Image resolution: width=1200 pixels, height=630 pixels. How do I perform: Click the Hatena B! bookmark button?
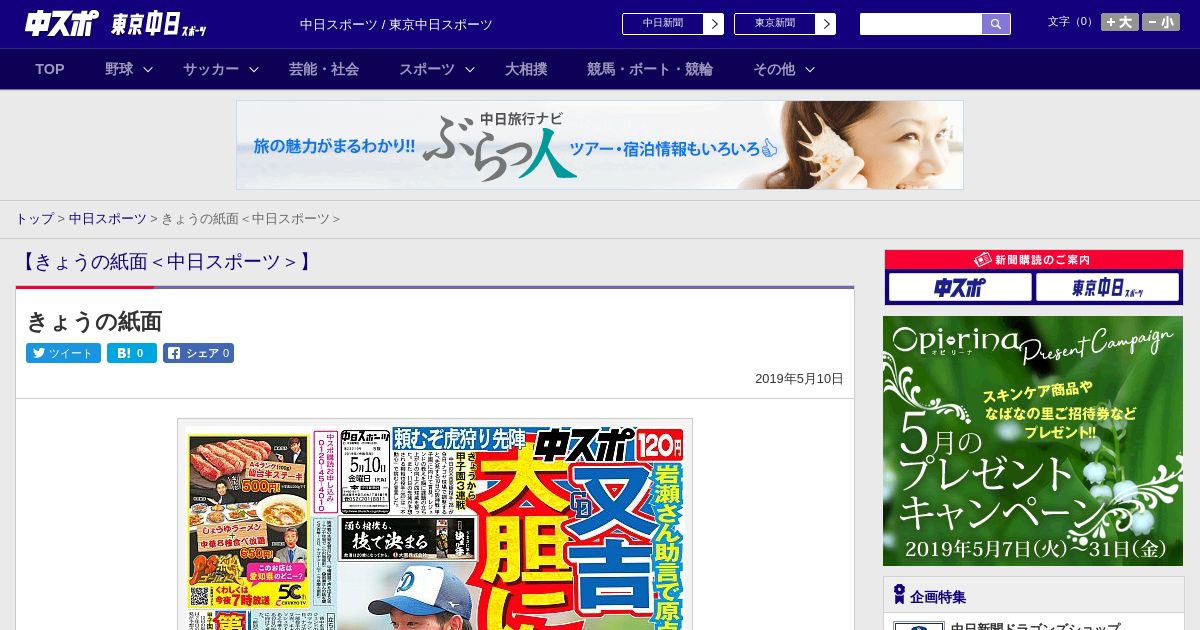132,353
